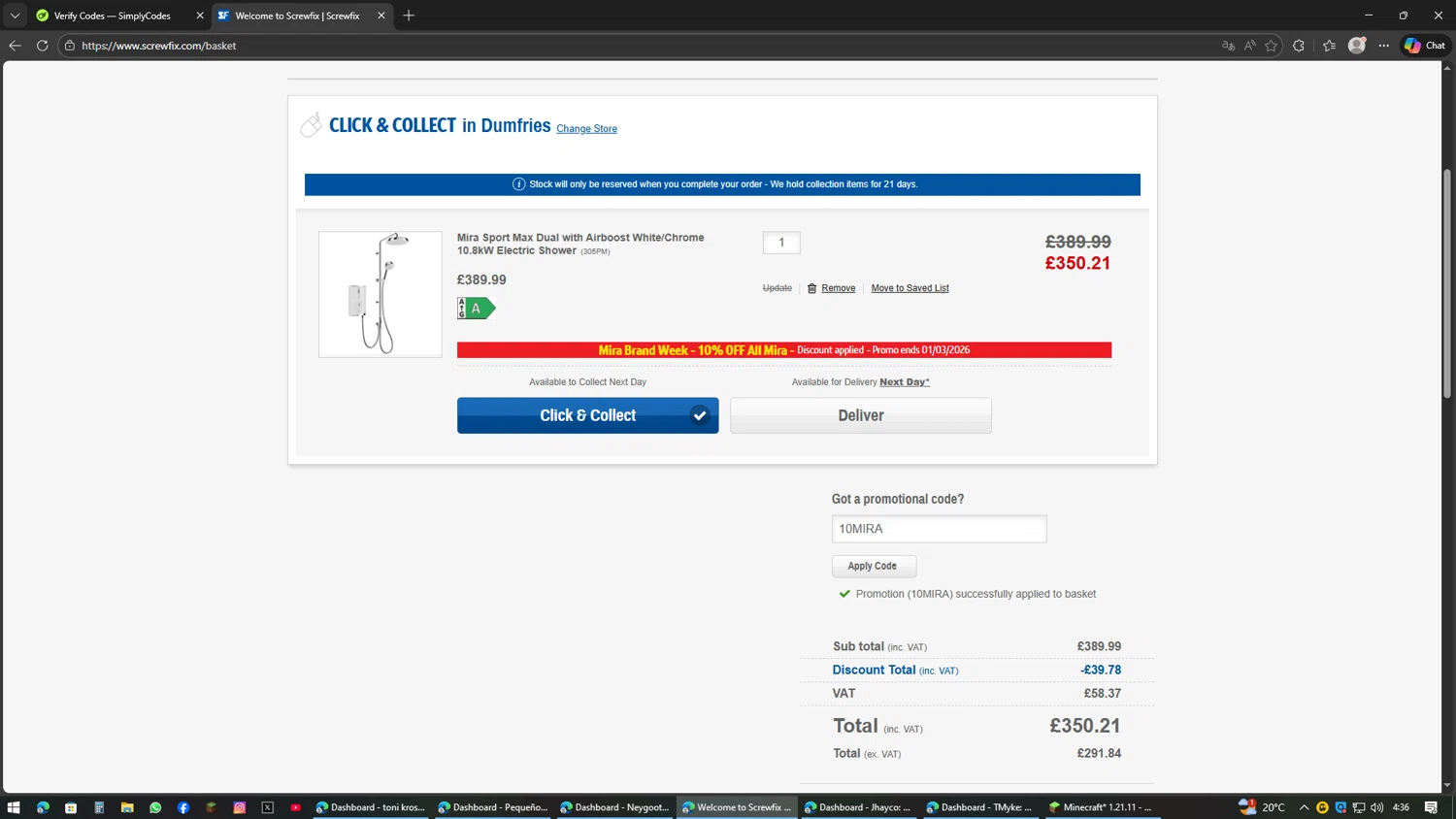
Task: Switch to Dashboard - Pequeño taskbar window
Action: (493, 807)
